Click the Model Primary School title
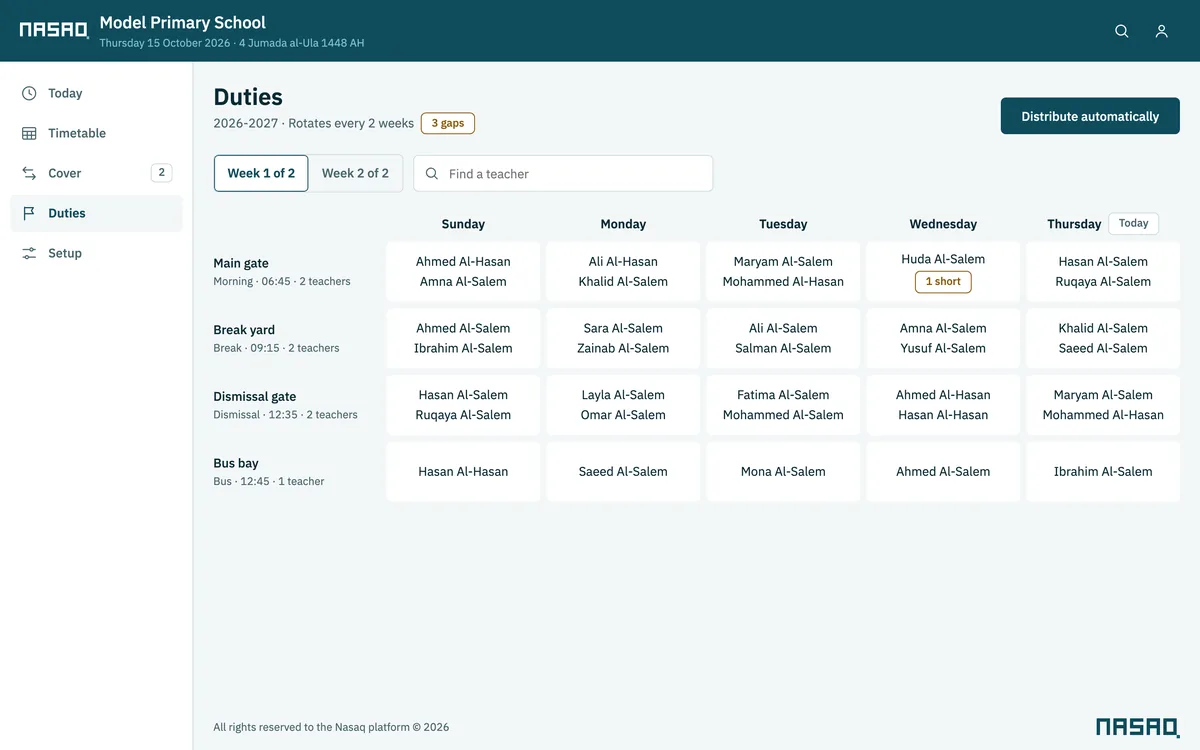Image resolution: width=1200 pixels, height=750 pixels. click(183, 22)
